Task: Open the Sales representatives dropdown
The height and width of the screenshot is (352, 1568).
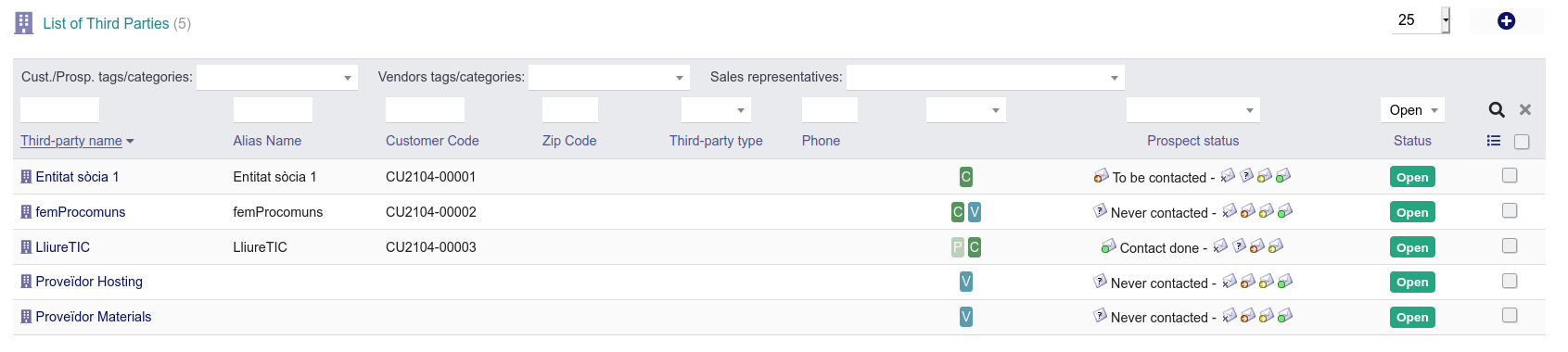Action: pyautogui.click(x=986, y=78)
